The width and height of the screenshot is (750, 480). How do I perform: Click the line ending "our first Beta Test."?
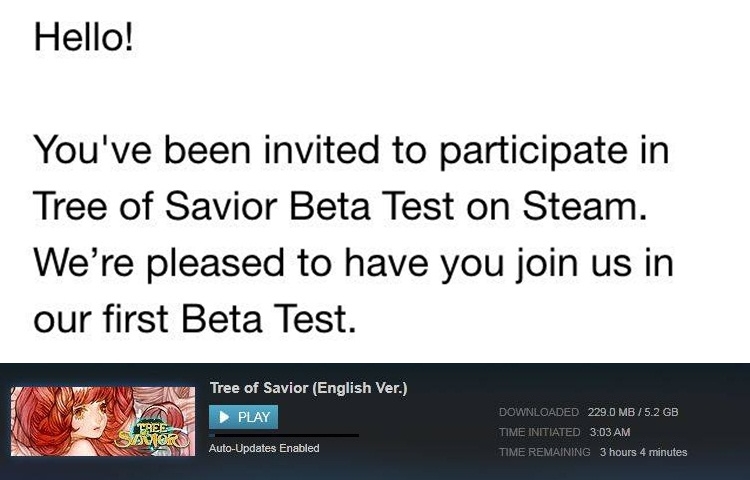pos(195,319)
